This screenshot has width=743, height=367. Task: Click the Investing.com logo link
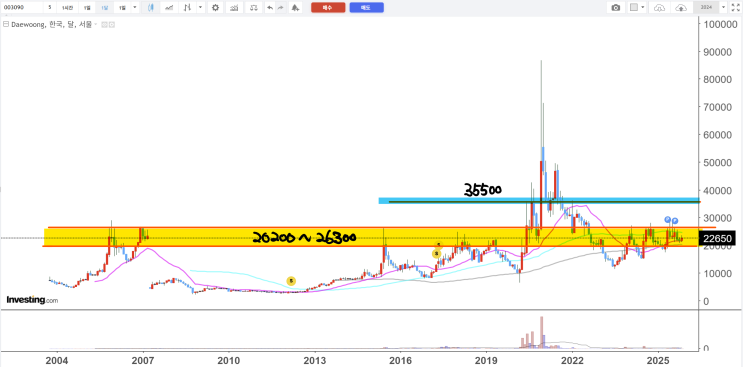(x=32, y=300)
